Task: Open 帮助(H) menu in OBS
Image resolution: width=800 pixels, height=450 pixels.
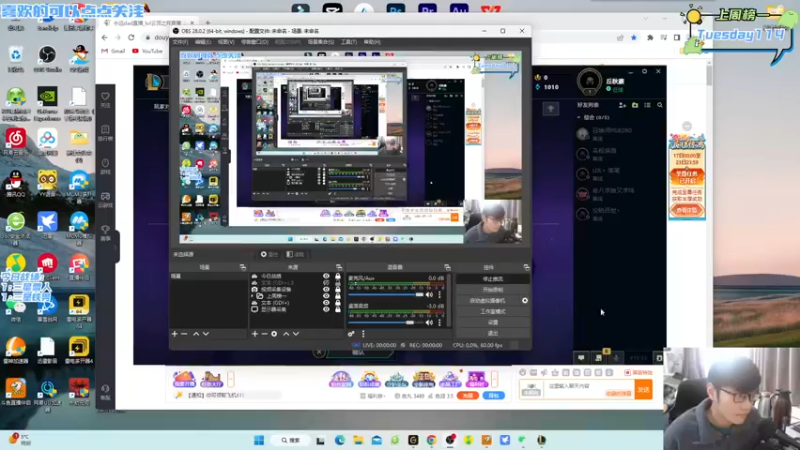Action: [372, 42]
